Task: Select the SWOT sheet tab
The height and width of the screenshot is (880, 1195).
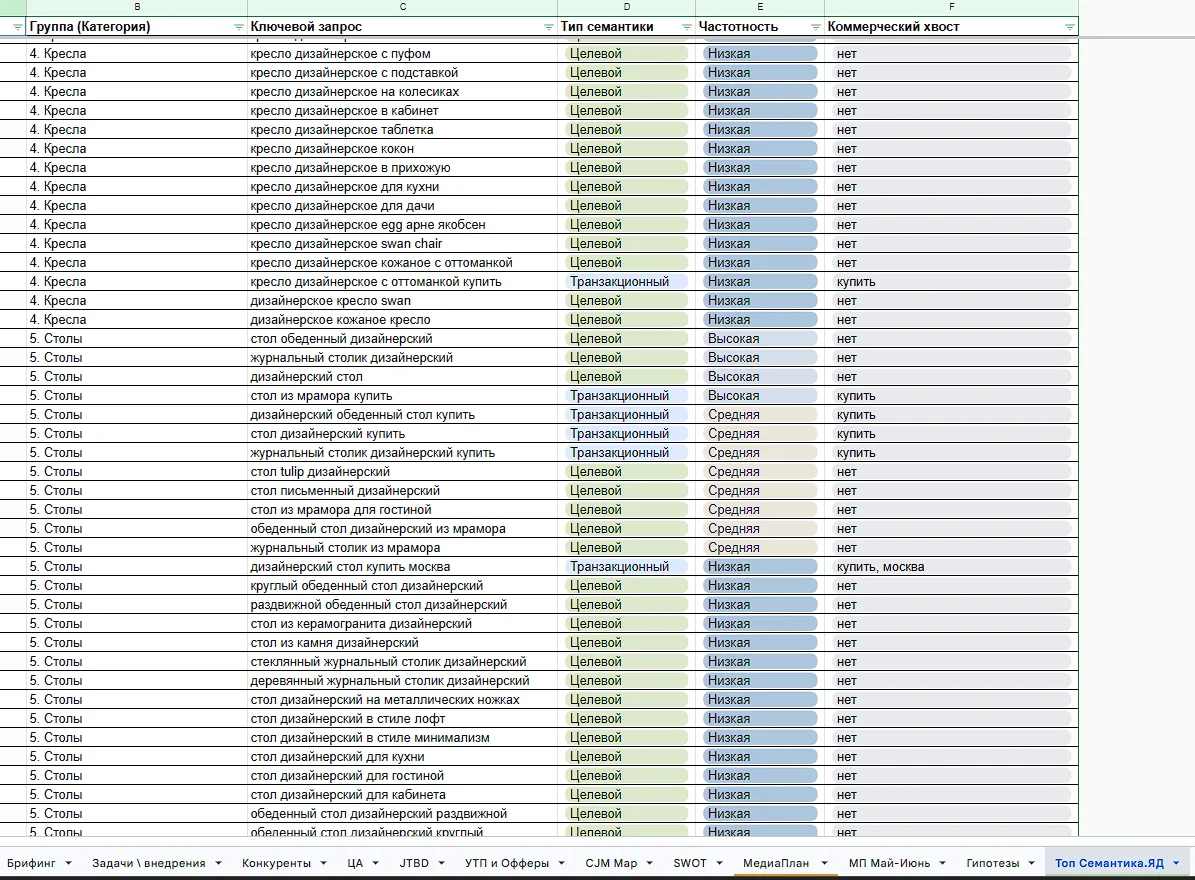Action: pos(690,863)
